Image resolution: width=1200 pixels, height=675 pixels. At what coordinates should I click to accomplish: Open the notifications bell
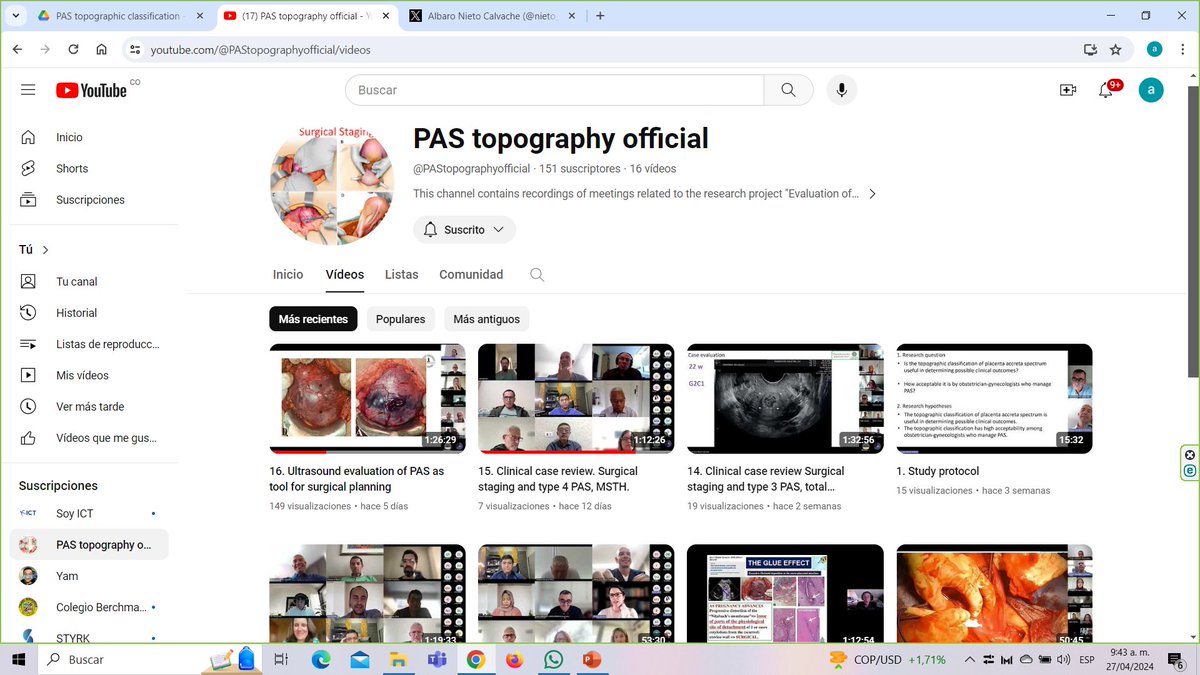1106,90
